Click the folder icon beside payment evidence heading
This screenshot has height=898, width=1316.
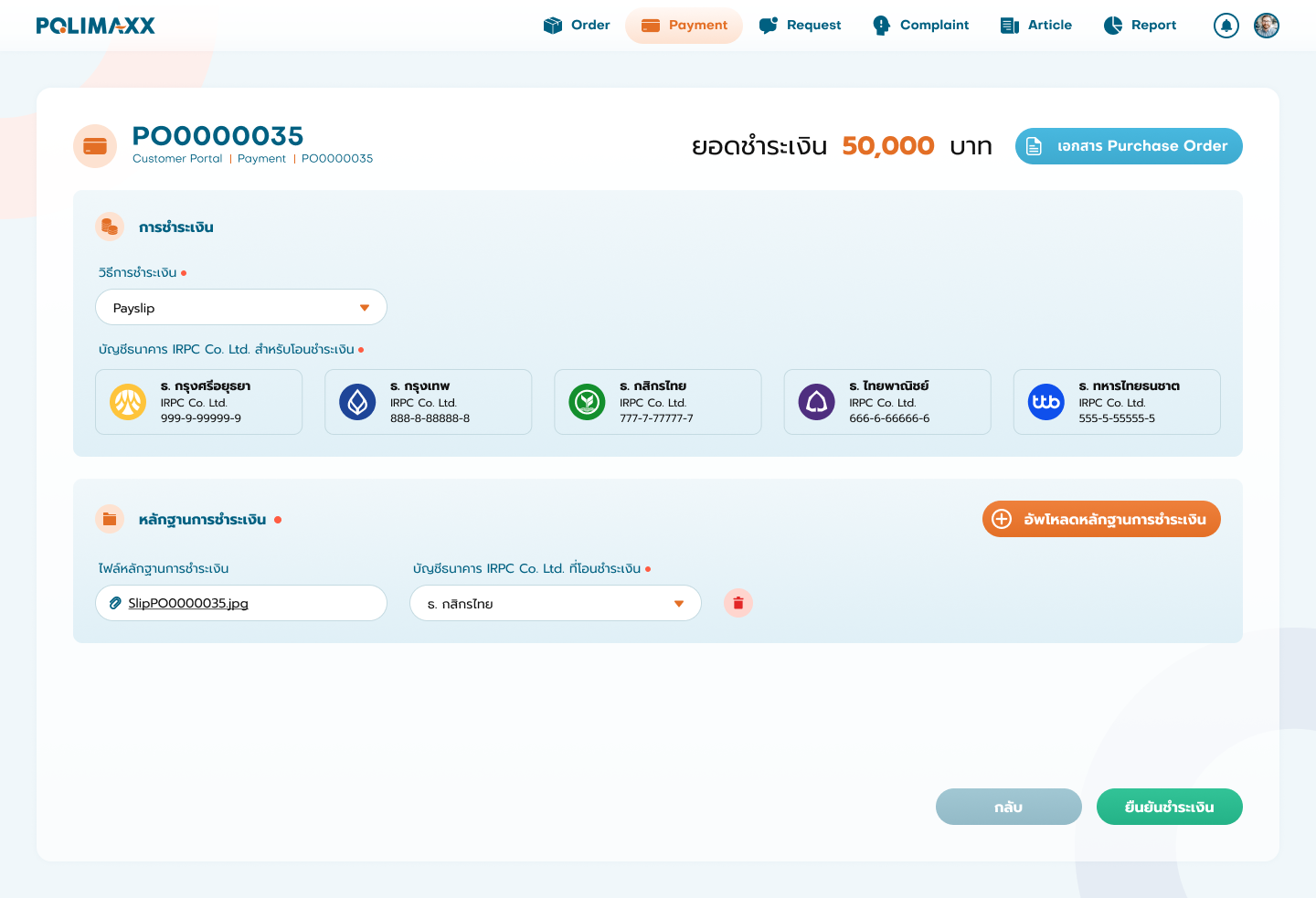pyautogui.click(x=110, y=519)
